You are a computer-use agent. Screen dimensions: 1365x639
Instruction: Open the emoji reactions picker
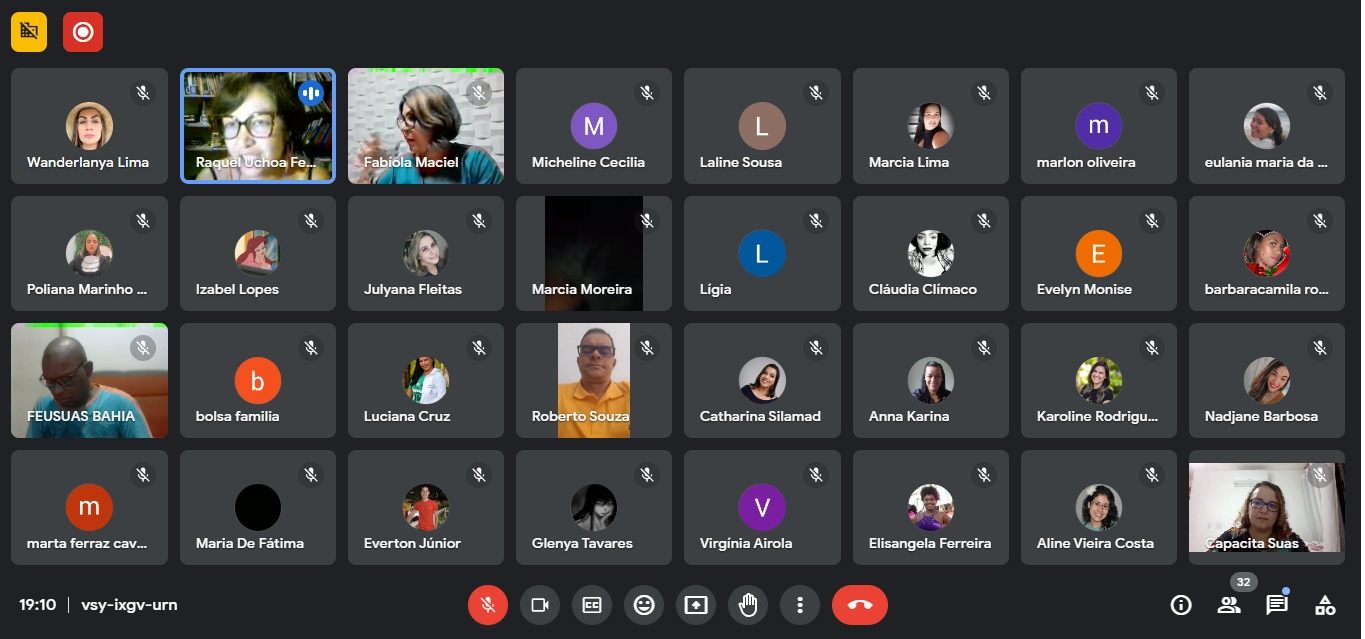tap(644, 605)
